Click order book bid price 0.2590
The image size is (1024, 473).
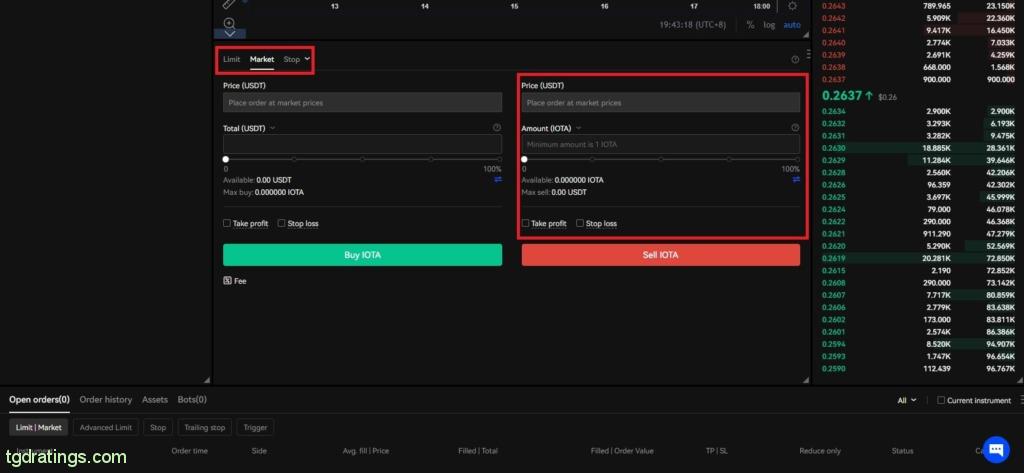(833, 369)
